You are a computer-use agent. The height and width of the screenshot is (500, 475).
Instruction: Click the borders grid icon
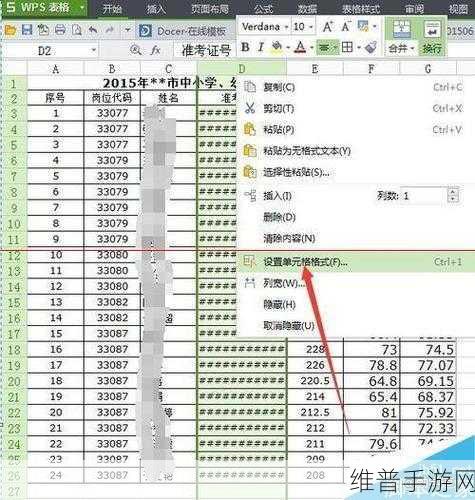point(347,48)
